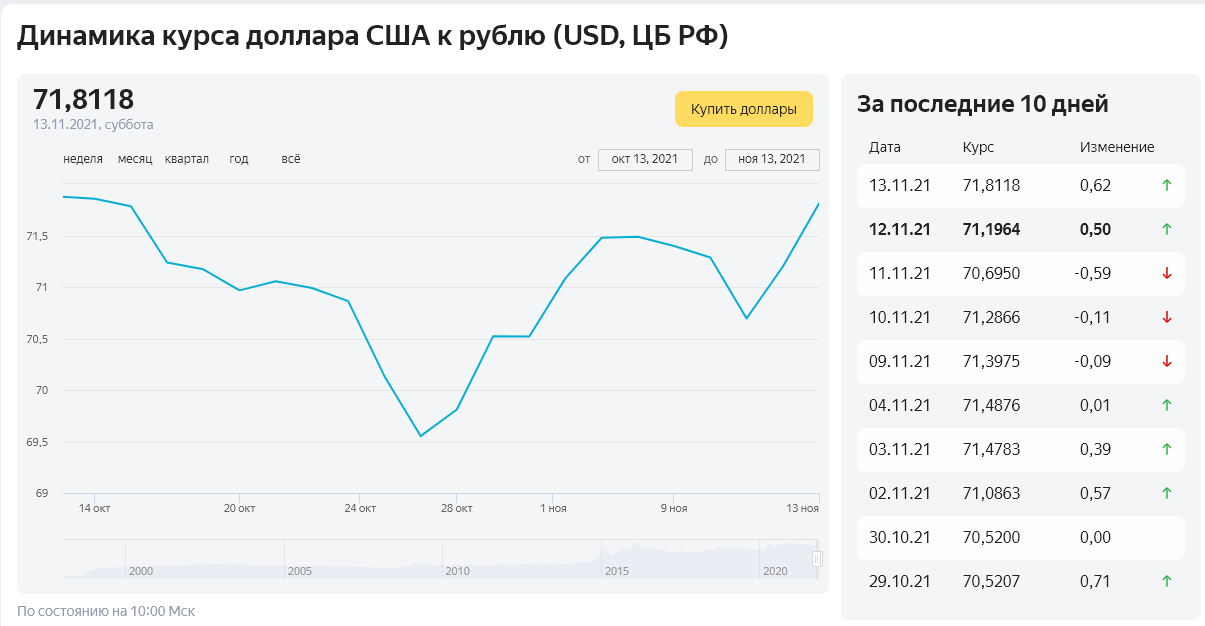Screen dimensions: 1205x626
Task: Click green up arrow for 04.11.21 row
Action: pos(1166,405)
